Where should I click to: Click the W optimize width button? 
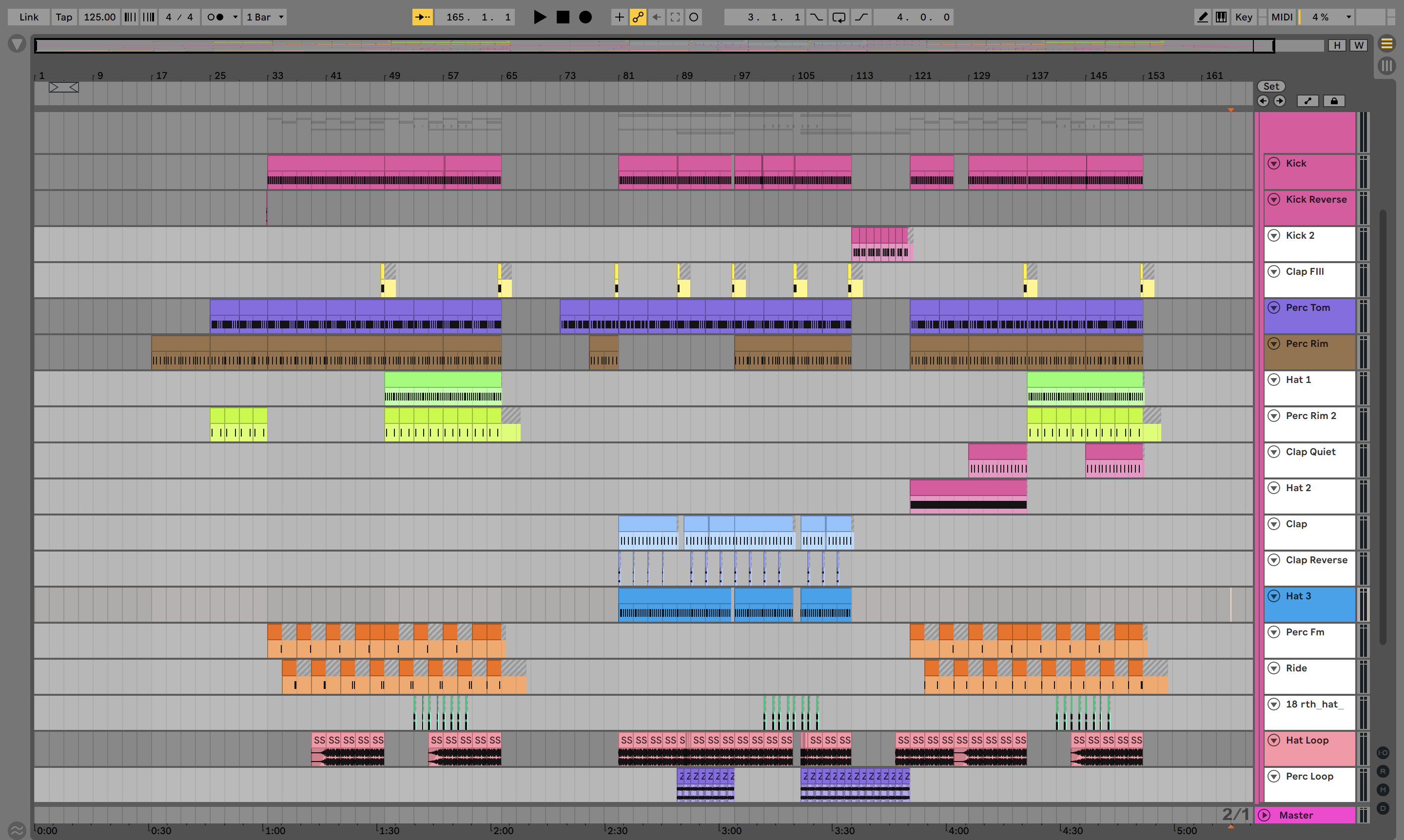(x=1358, y=45)
